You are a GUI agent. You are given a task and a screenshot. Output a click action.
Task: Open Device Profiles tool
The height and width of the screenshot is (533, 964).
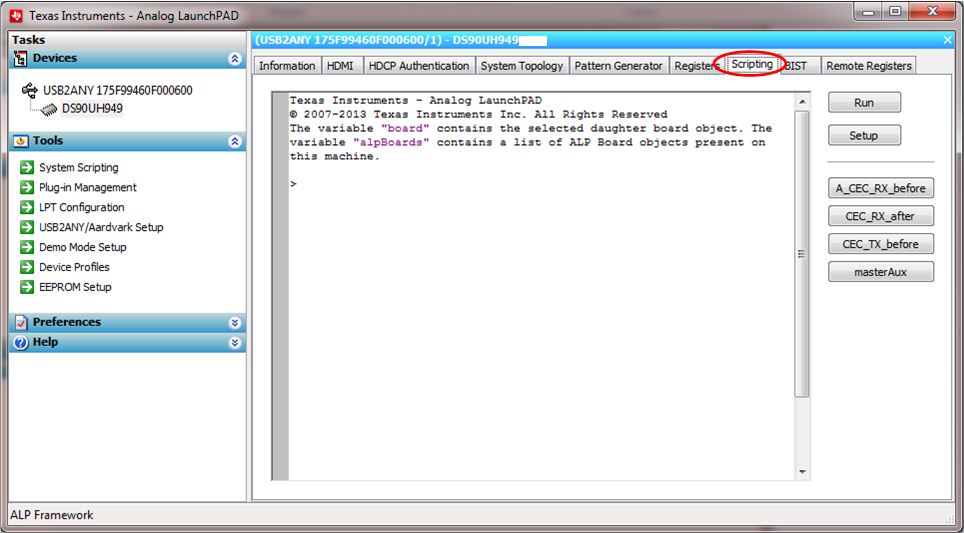[74, 267]
